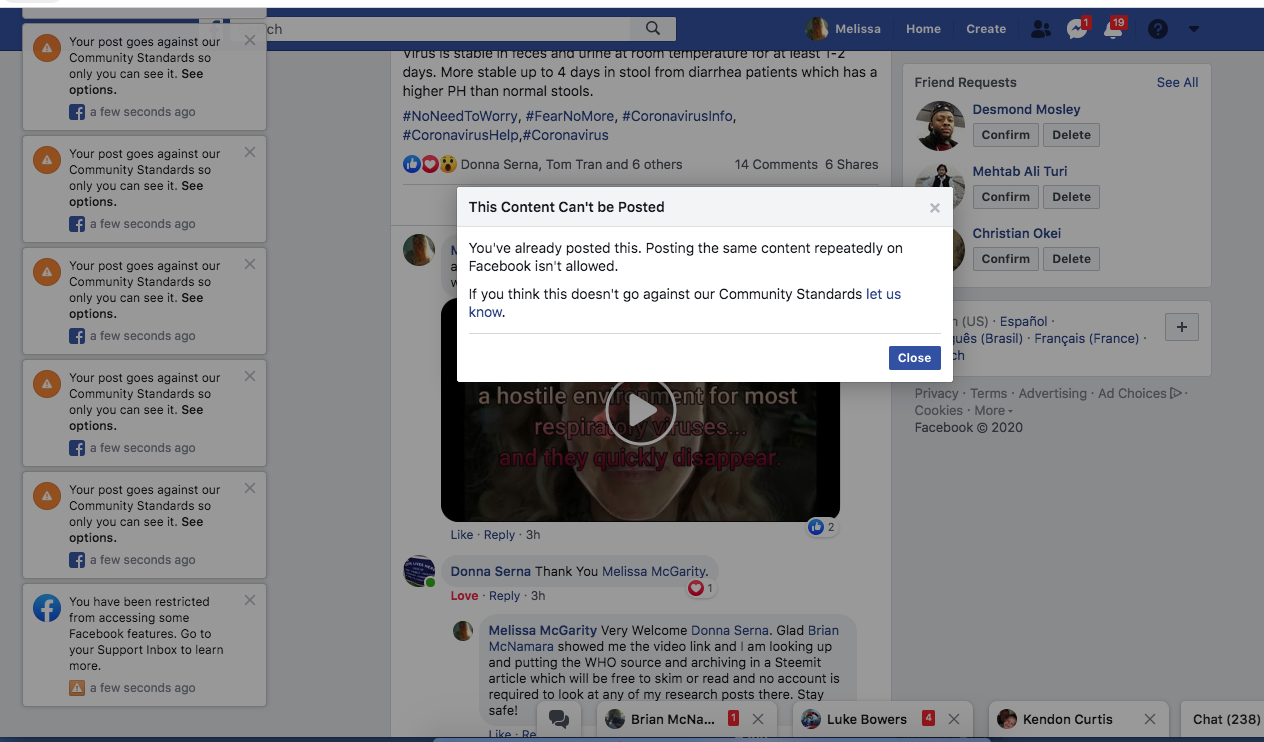
Task: Click the thumbs-up reaction icon on the post
Action: point(412,164)
